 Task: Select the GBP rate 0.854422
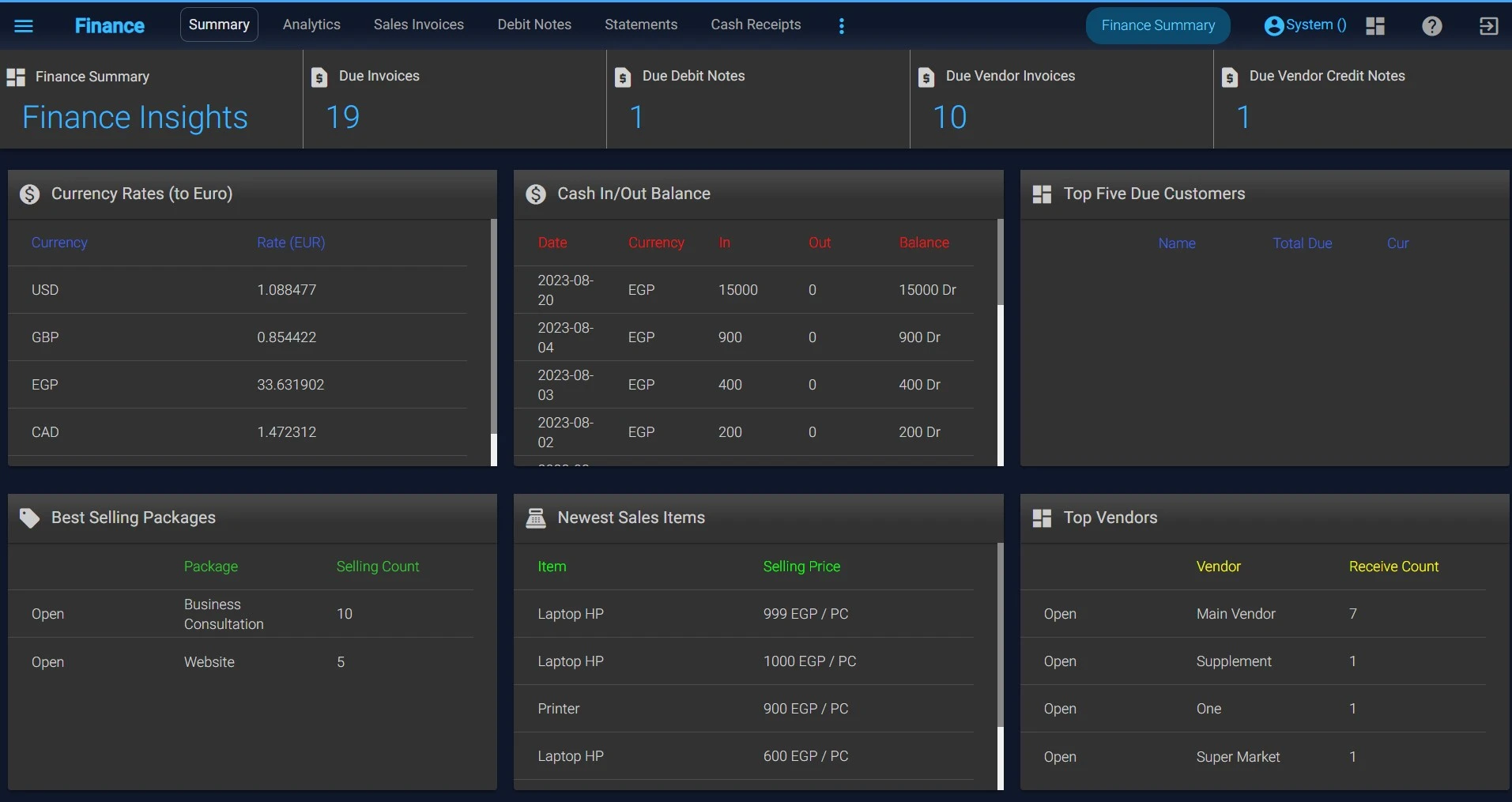coord(286,337)
